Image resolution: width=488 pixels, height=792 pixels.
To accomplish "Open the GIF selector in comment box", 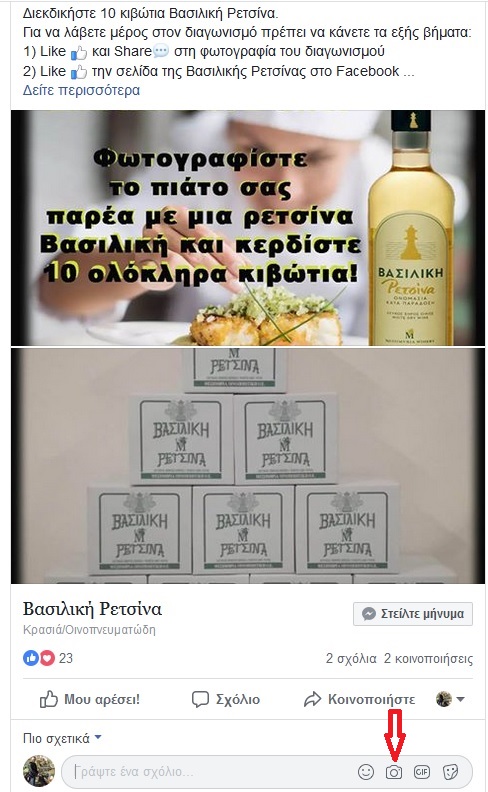I will (x=422, y=772).
